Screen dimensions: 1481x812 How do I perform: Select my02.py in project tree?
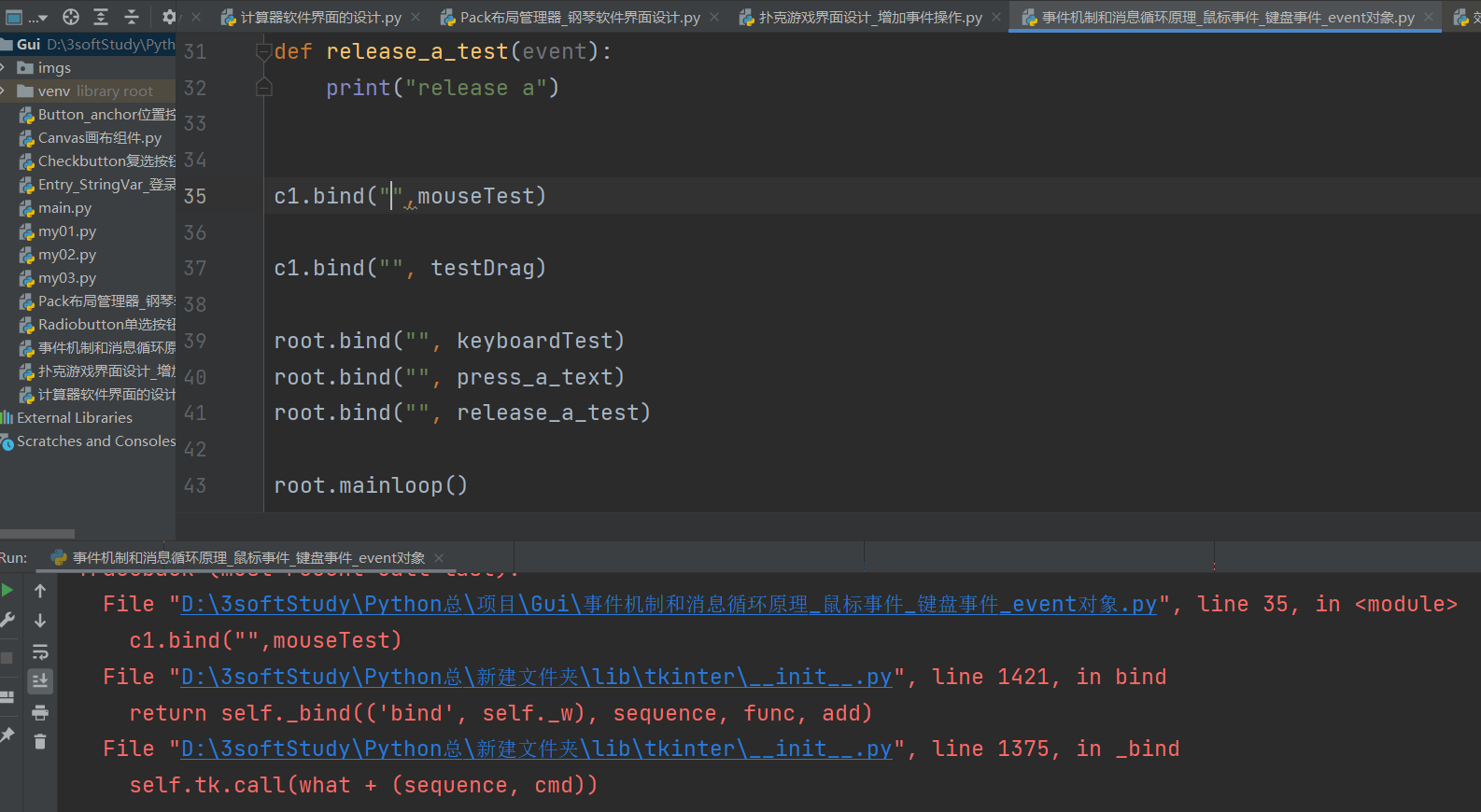tap(58, 254)
